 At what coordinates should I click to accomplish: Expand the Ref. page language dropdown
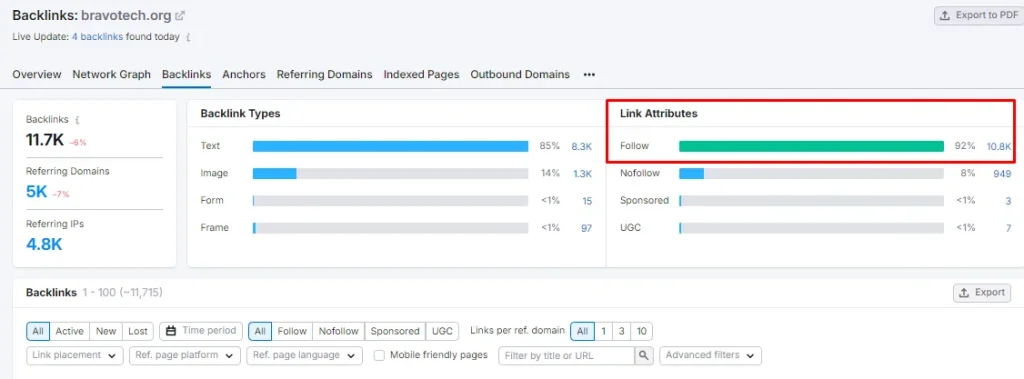coord(304,355)
